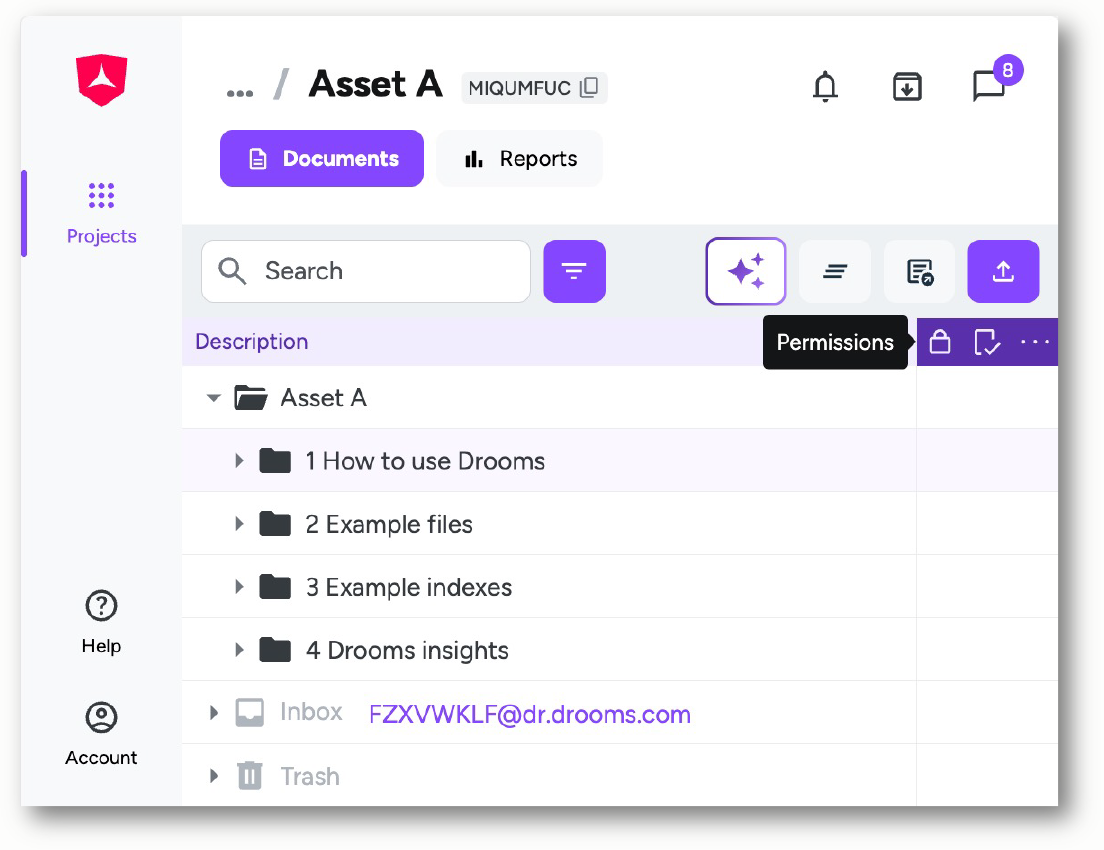Focus the Search input field
This screenshot has height=850, width=1104.
(366, 271)
